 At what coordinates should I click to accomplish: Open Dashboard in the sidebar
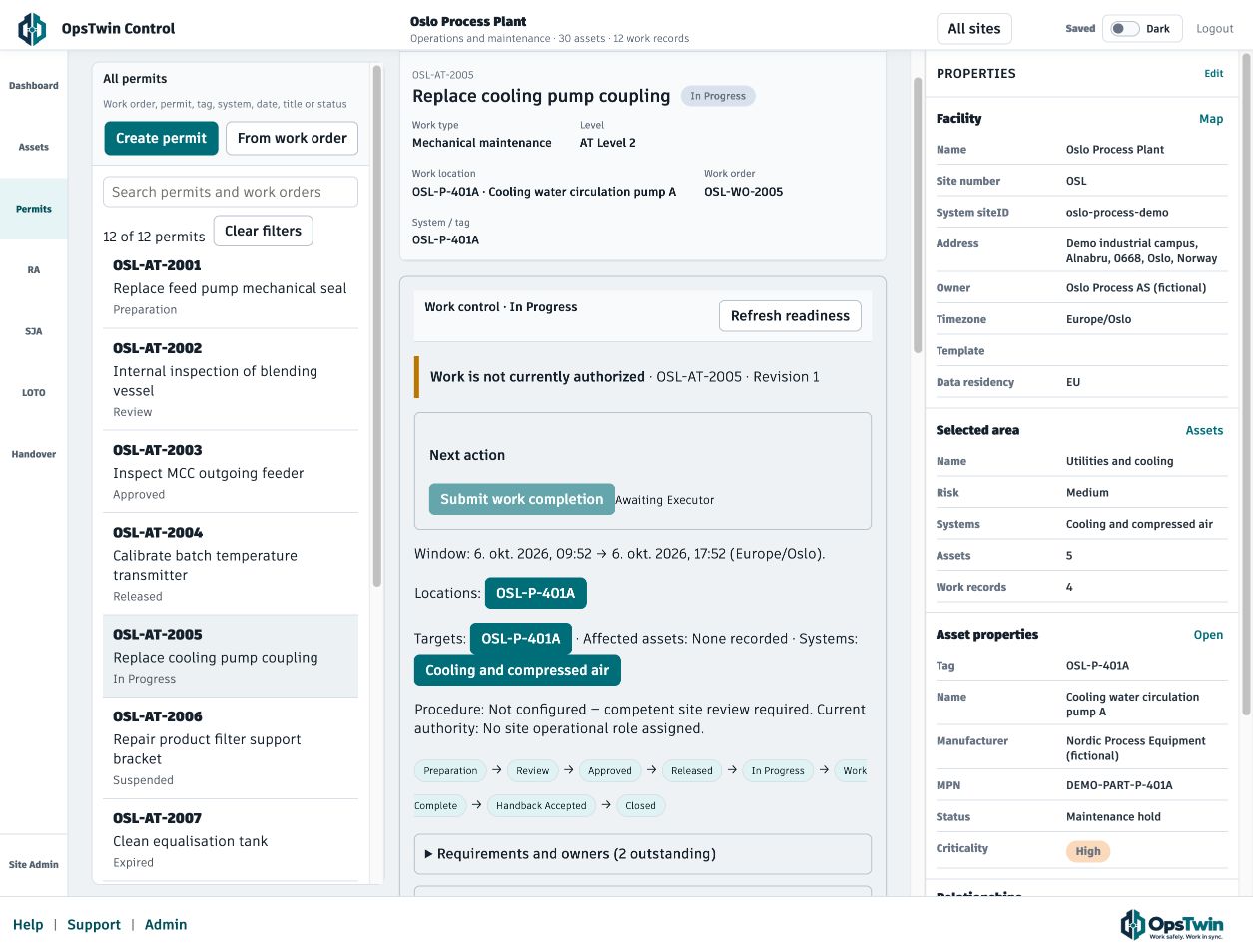point(34,86)
